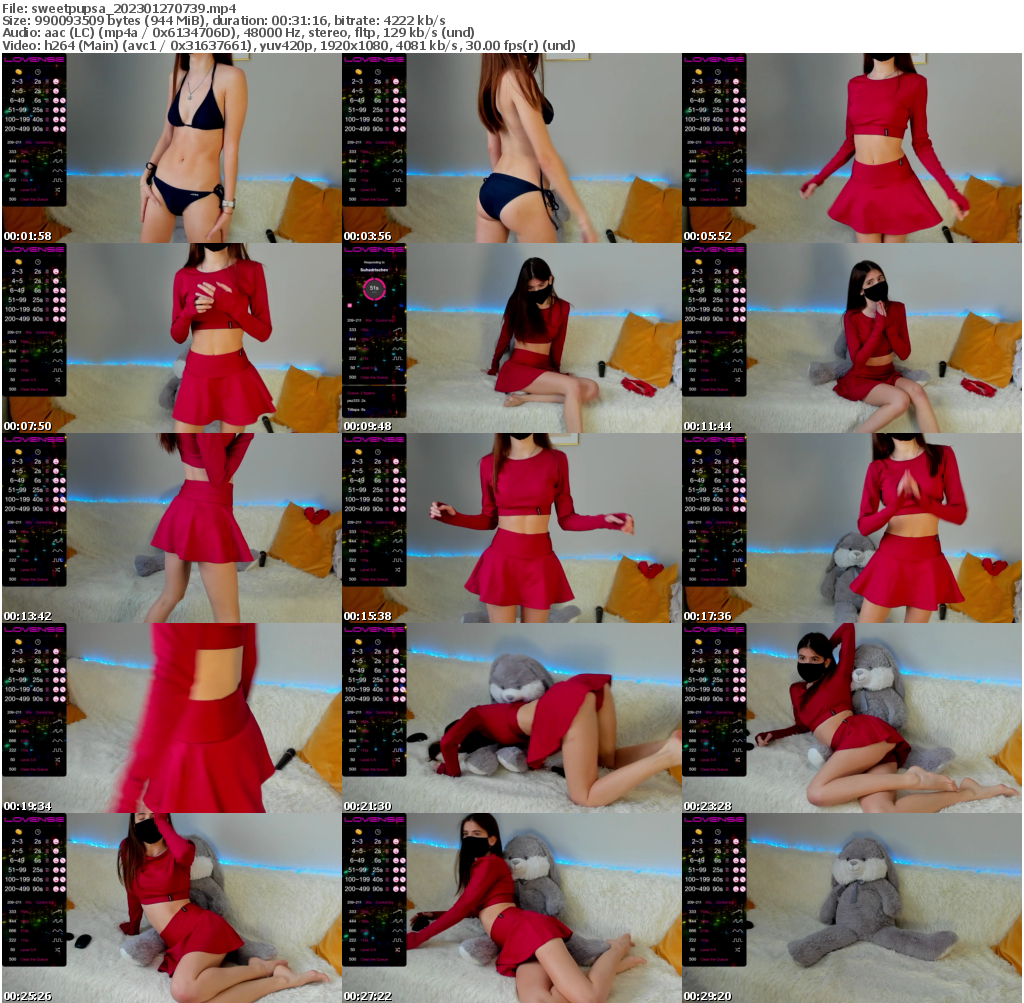Click the LOVENSE logo in the overlay header
Image resolution: width=1024 pixels, height=1003 pixels.
(34, 58)
